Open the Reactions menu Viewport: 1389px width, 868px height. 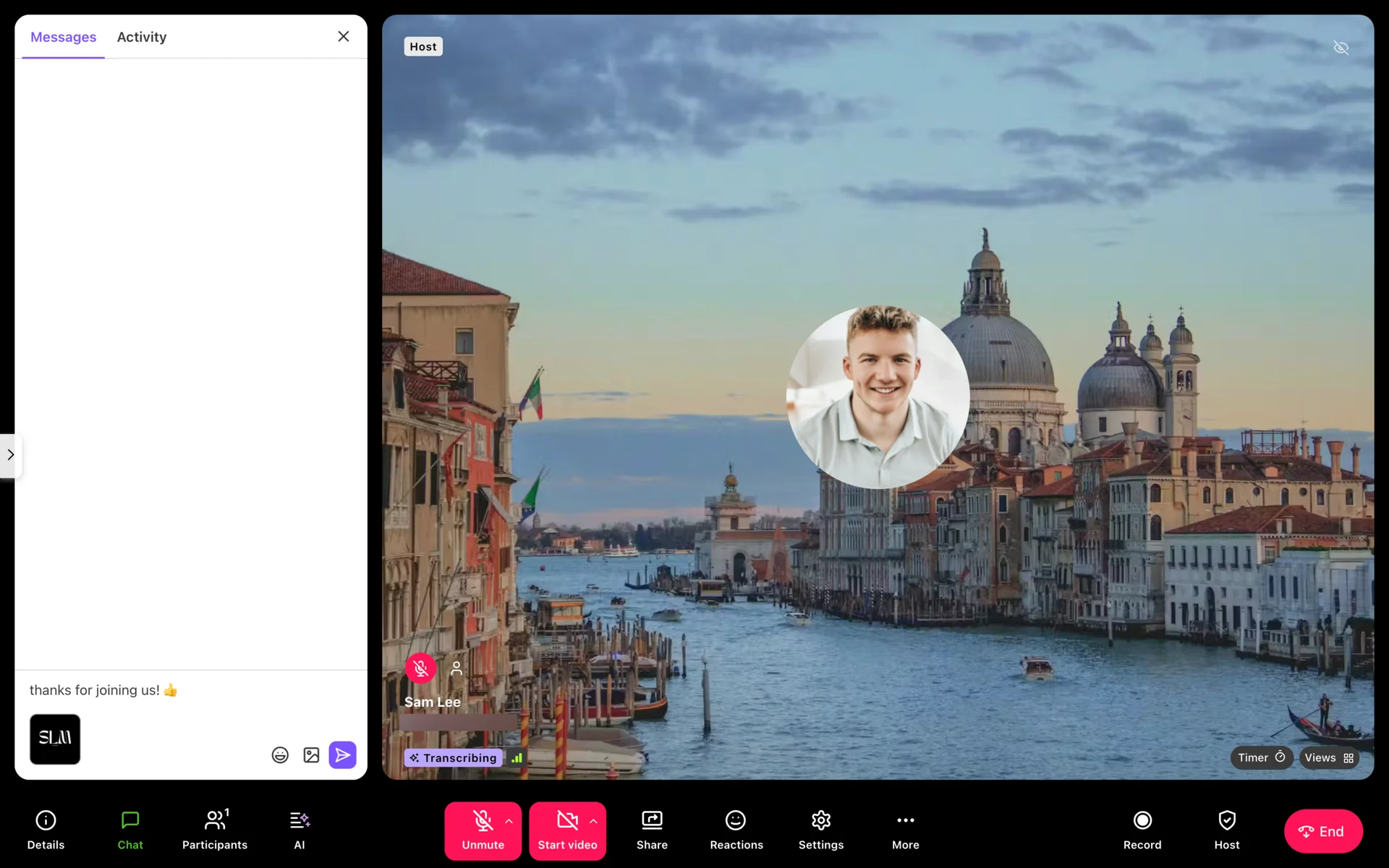pos(736,830)
